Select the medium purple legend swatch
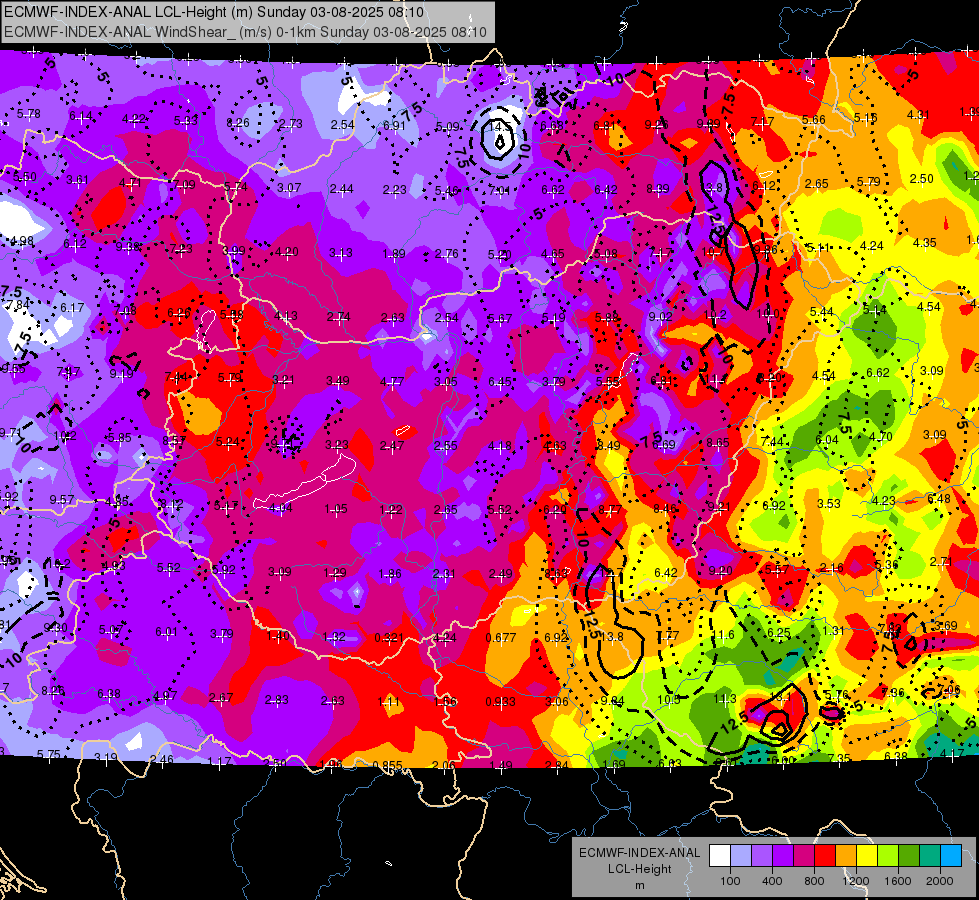The width and height of the screenshot is (979, 900). (762, 856)
